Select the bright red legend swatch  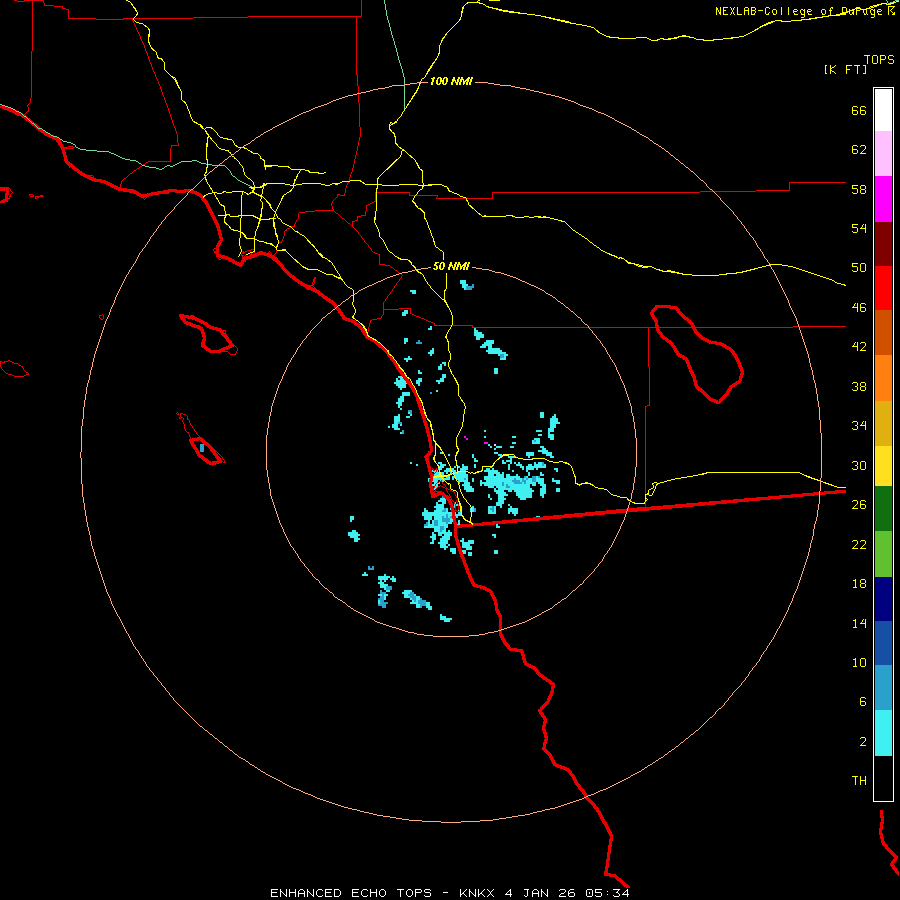tap(883, 288)
